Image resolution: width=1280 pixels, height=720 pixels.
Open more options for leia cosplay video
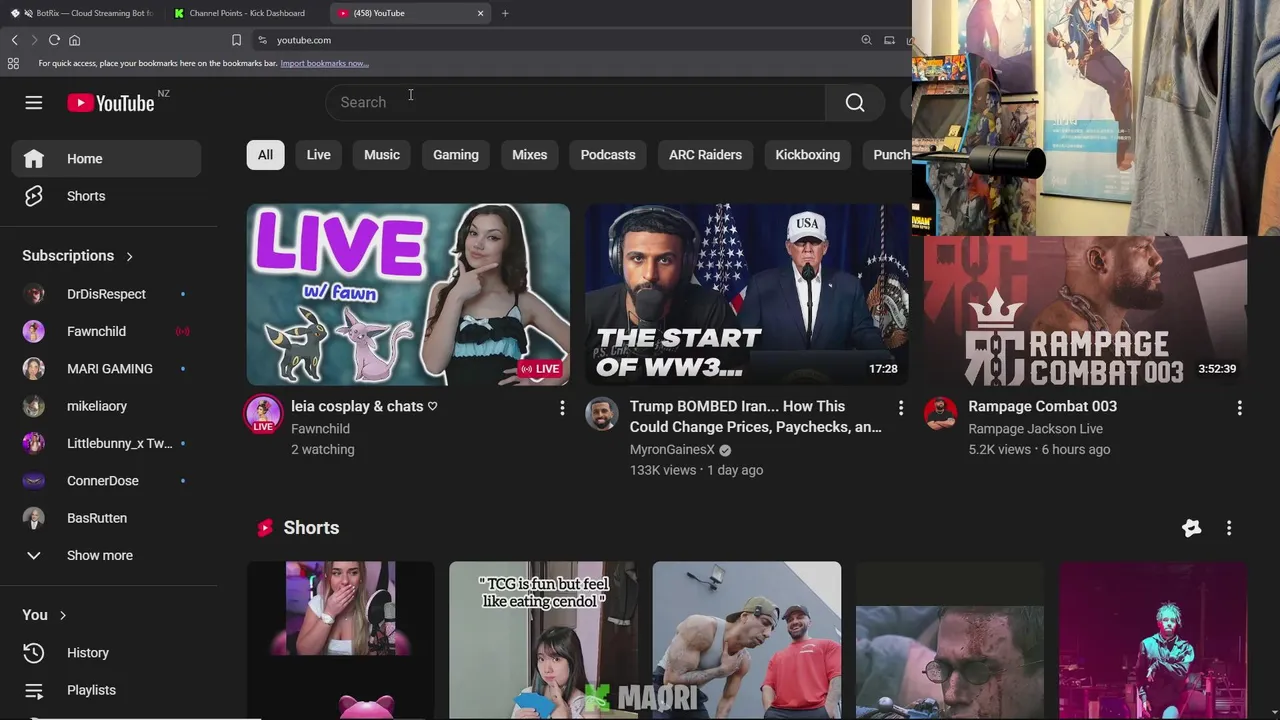tap(562, 408)
